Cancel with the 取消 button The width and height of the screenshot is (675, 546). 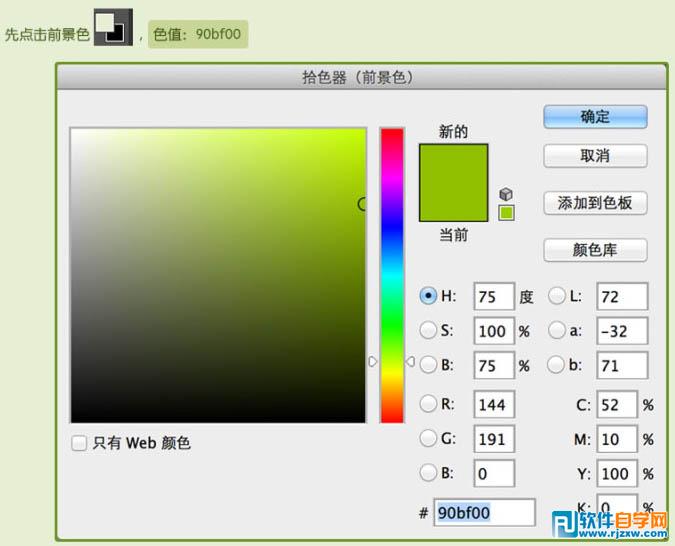pyautogui.click(x=595, y=155)
